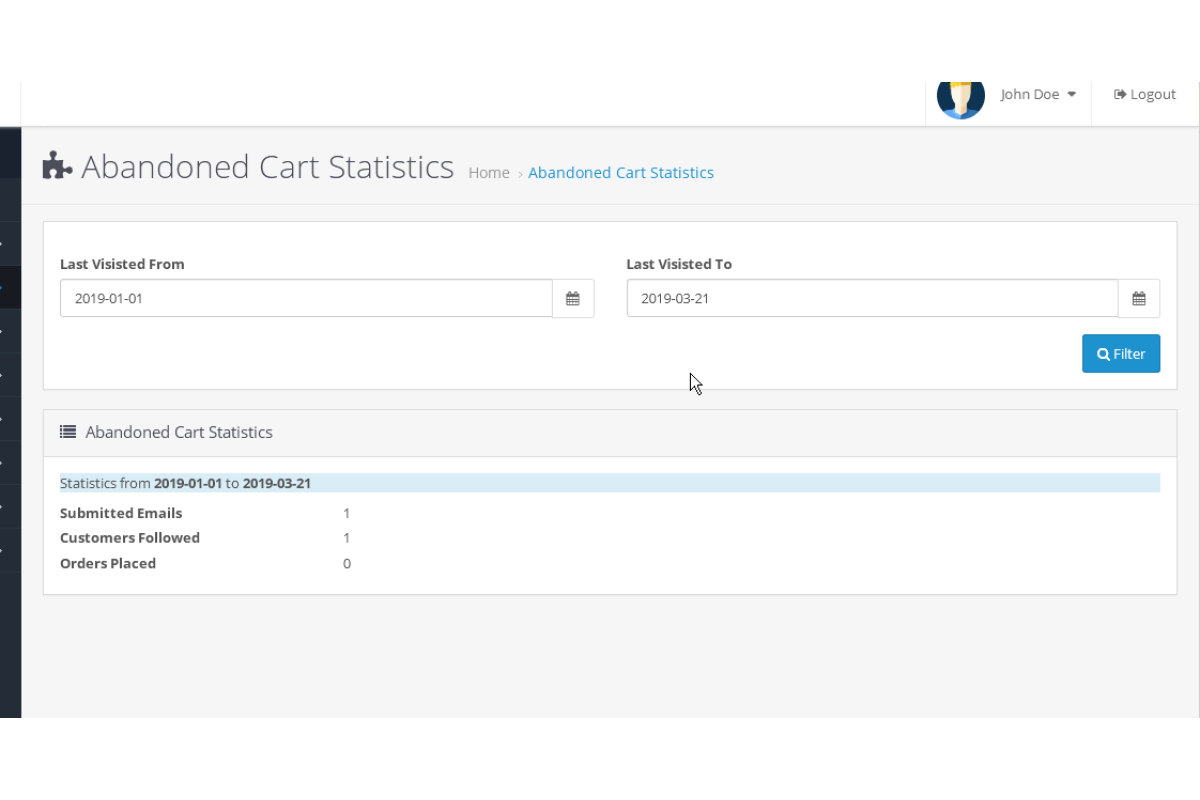Expand the John Doe user dropdown caret
This screenshot has height=800, width=1200.
[1072, 94]
